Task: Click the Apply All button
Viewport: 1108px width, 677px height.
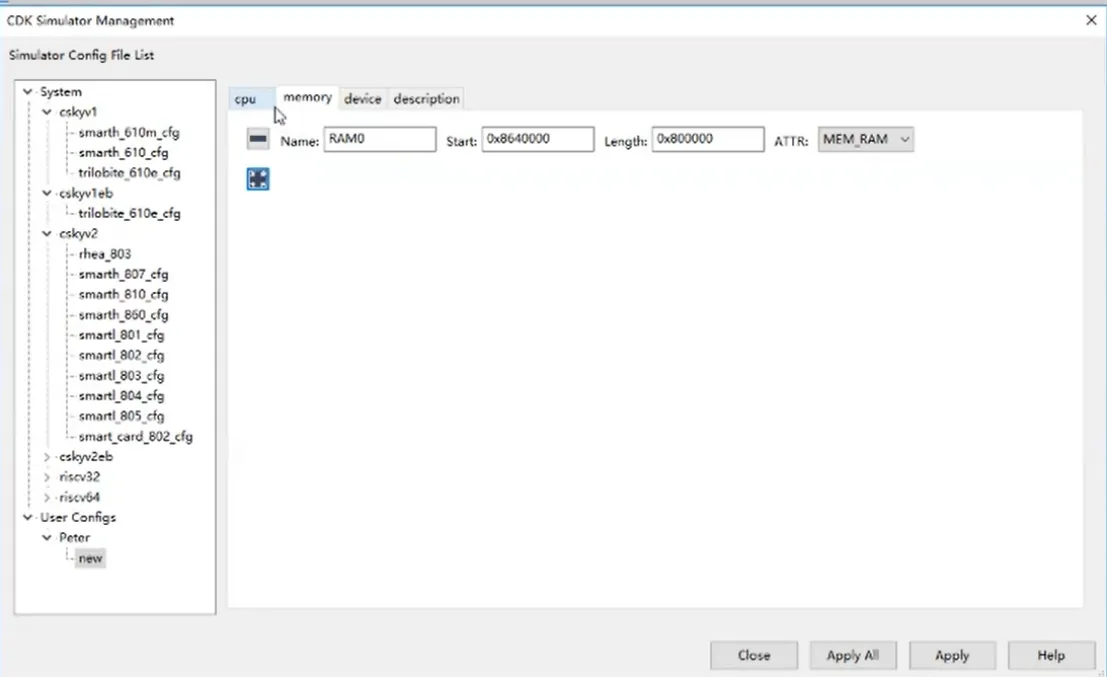Action: tap(853, 655)
